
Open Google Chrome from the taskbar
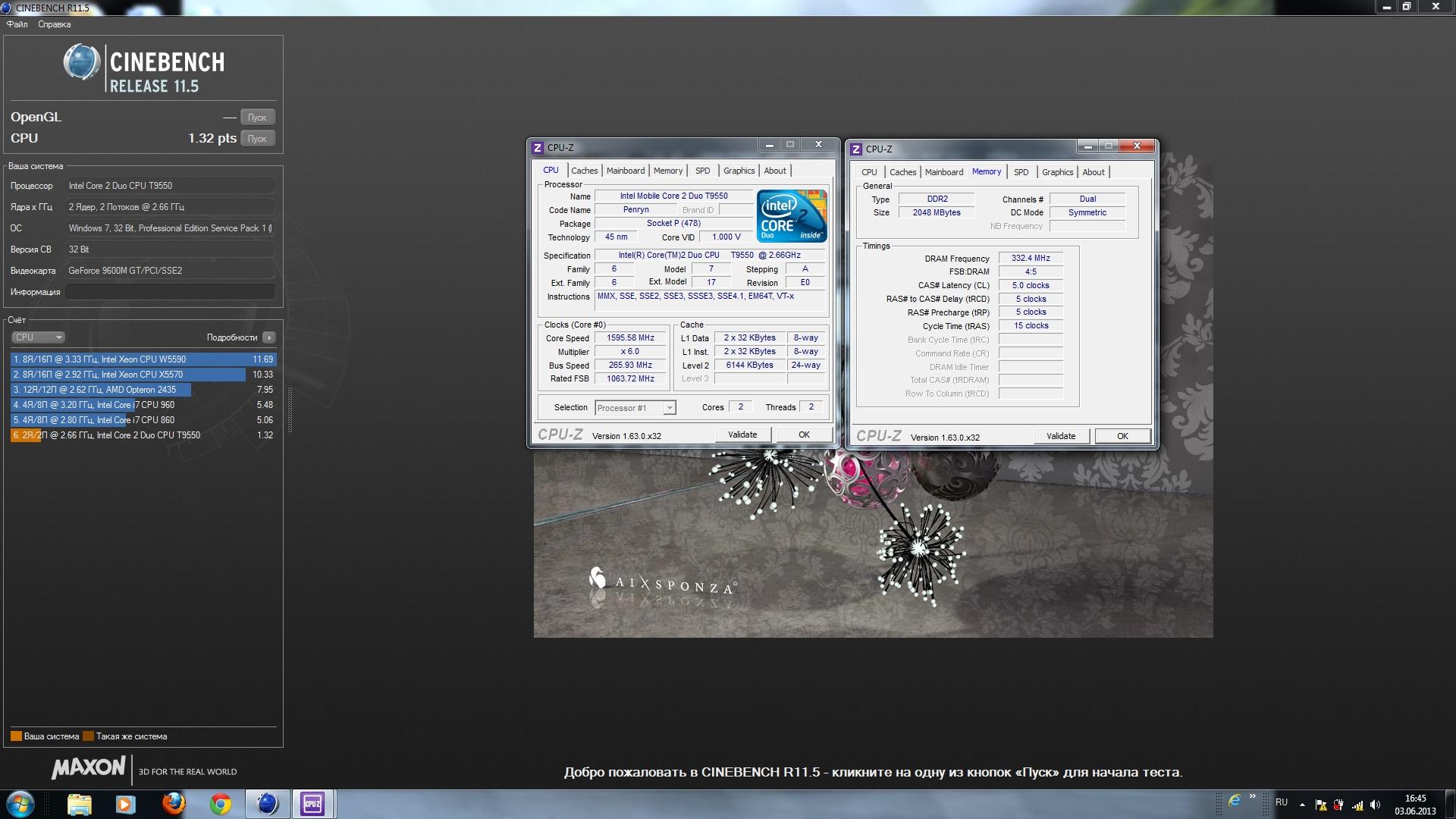coord(221,804)
